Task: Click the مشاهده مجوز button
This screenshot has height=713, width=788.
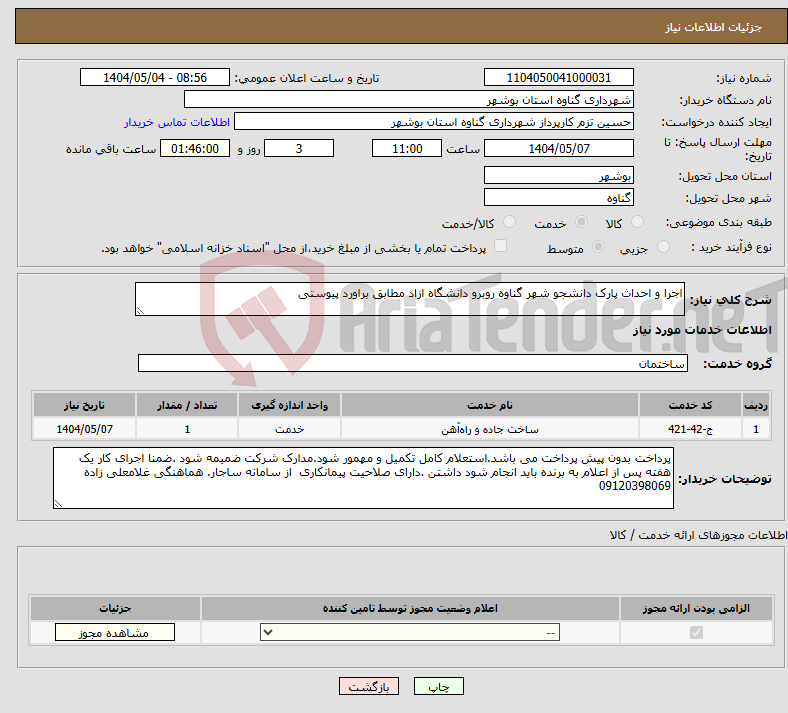Action: point(115,633)
